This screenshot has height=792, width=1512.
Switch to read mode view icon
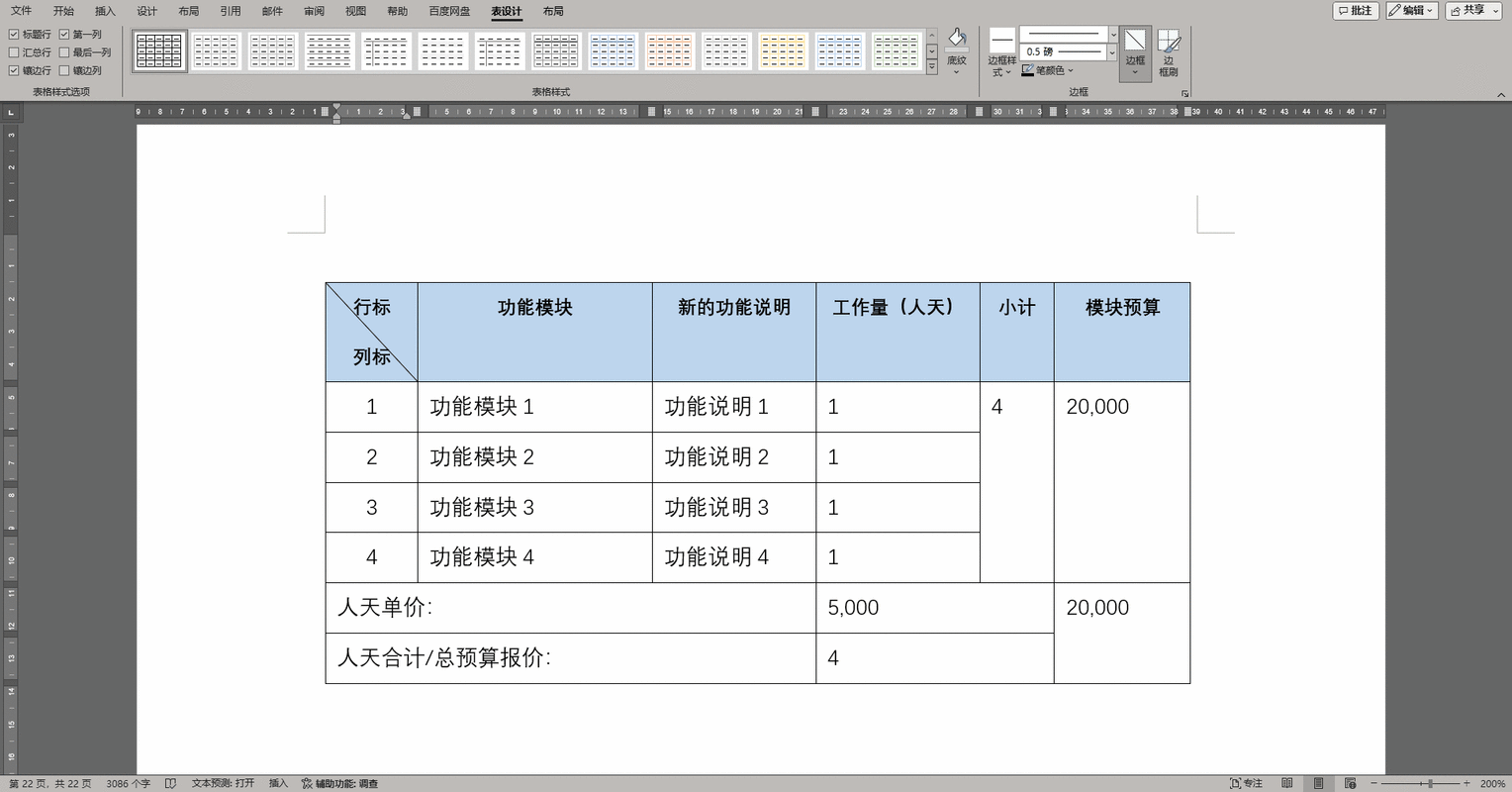[x=1287, y=783]
